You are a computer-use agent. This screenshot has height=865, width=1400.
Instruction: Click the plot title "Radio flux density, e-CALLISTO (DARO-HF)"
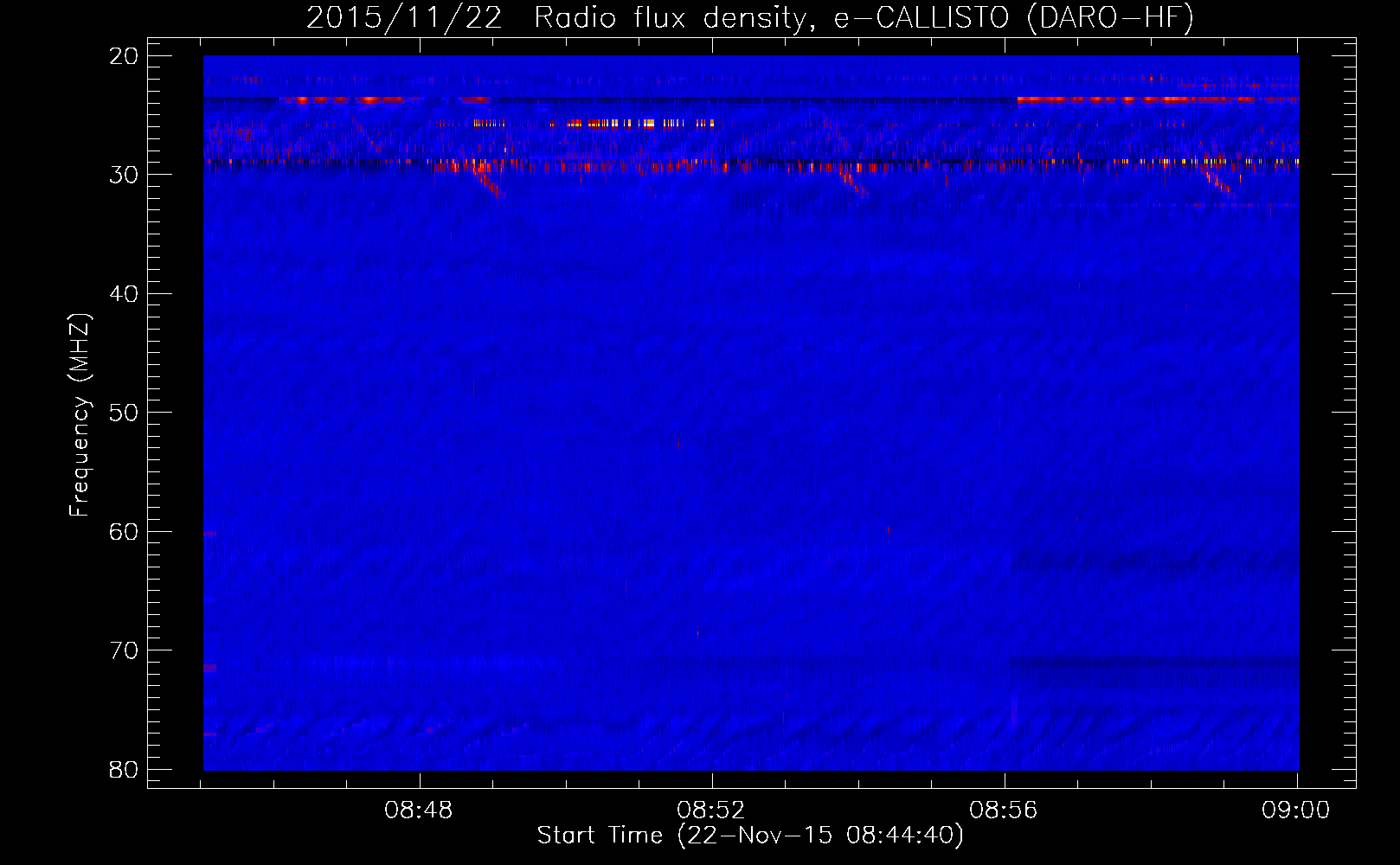click(x=864, y=18)
